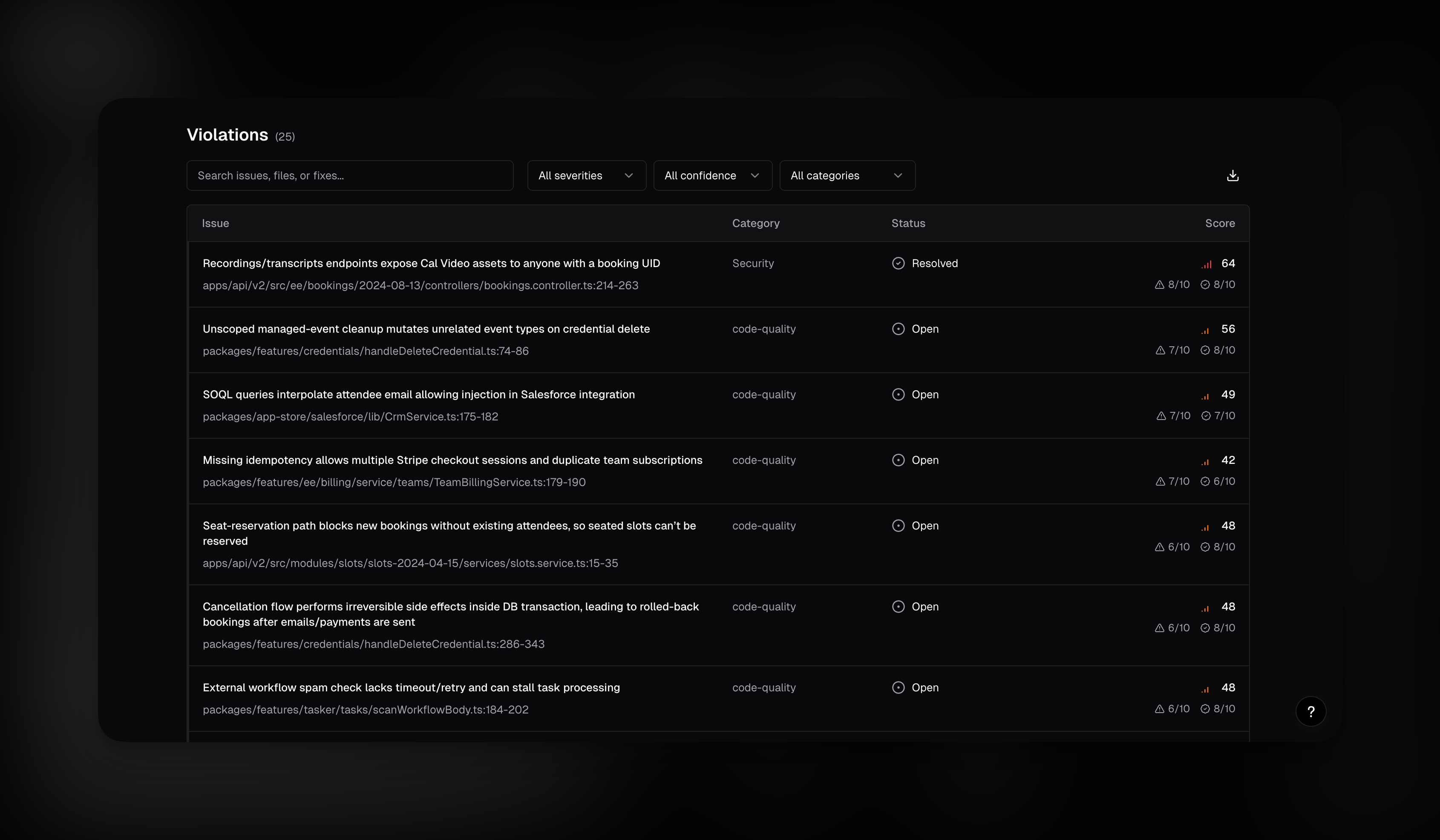Click warning triangle icon beside 8/10 in first row
Image resolution: width=1440 pixels, height=840 pixels.
1159,285
